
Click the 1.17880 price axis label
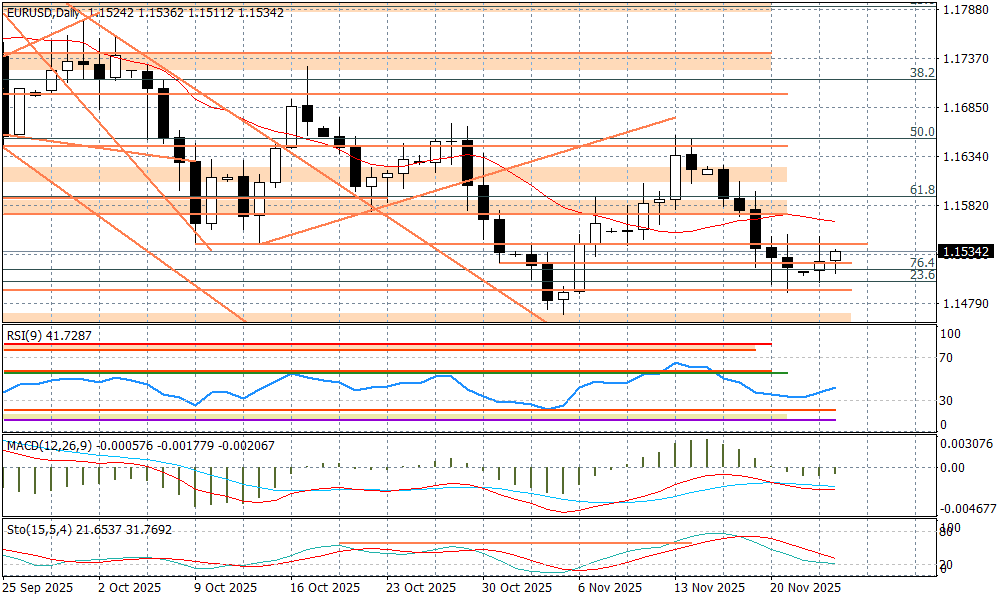click(x=966, y=9)
